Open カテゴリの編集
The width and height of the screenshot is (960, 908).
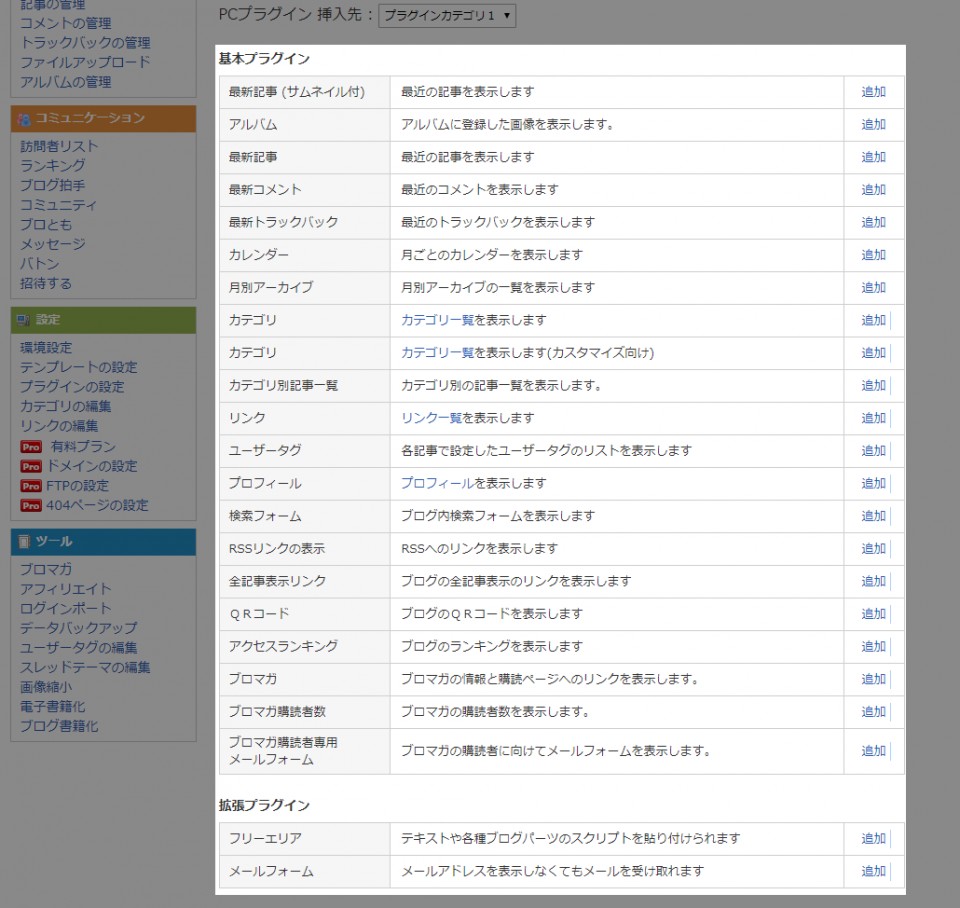pos(66,407)
